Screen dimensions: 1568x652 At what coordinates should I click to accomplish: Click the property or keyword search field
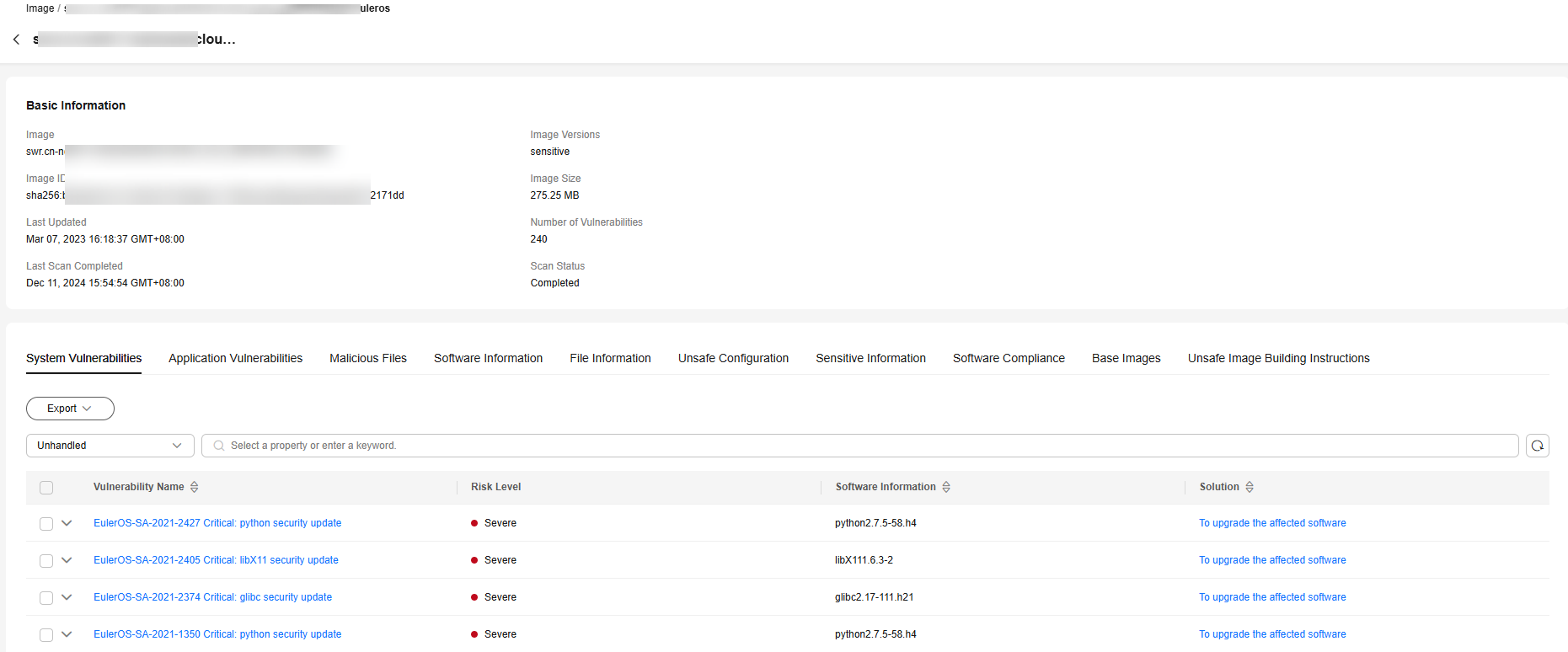(859, 446)
